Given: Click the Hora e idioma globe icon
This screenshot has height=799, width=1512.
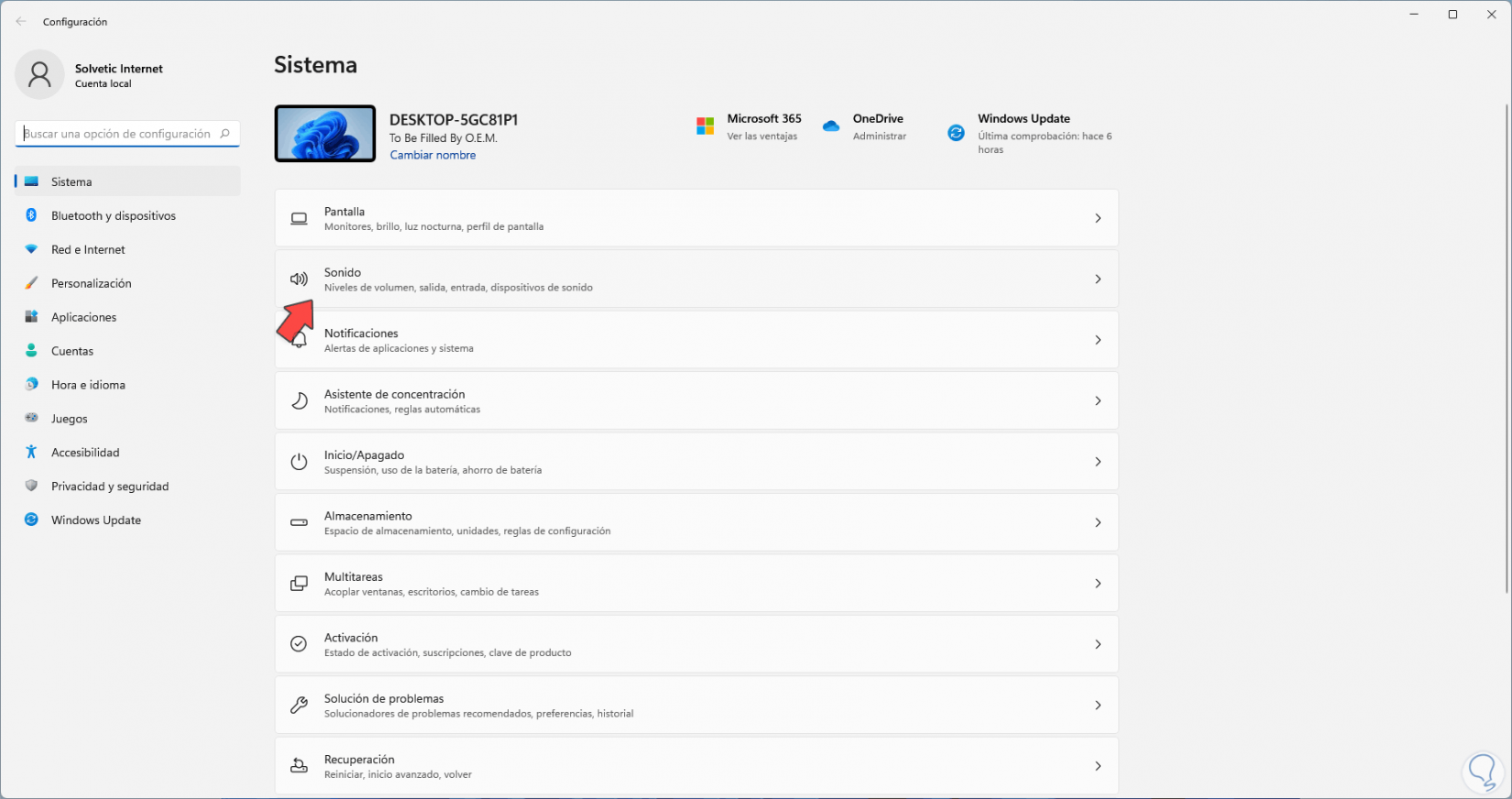Looking at the screenshot, I should (31, 385).
